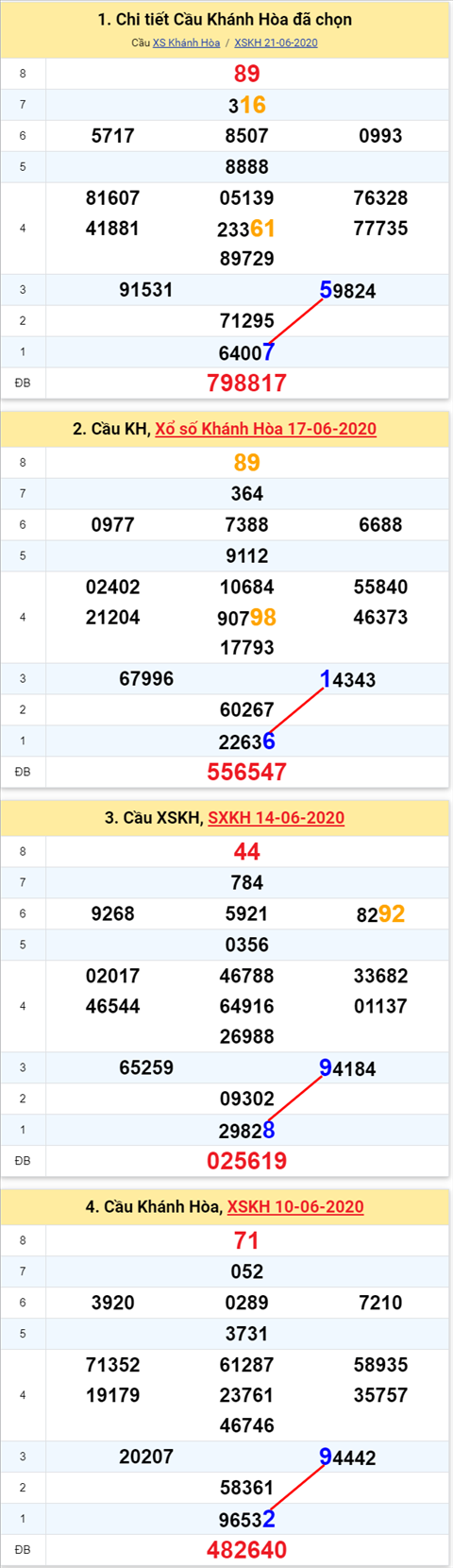Viewport: 453px width, 1568px height.
Task: Click number 6688
Action: click(380, 525)
